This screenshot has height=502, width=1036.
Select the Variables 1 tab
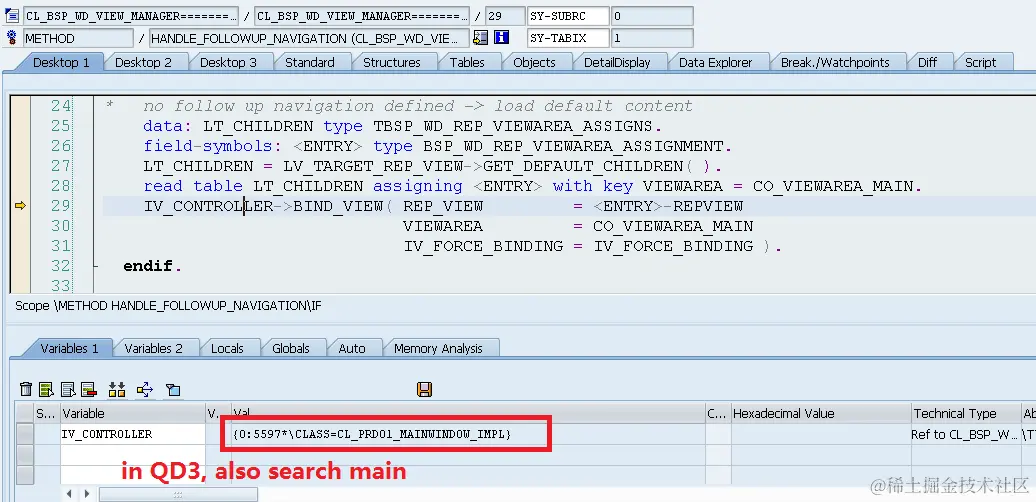69,348
